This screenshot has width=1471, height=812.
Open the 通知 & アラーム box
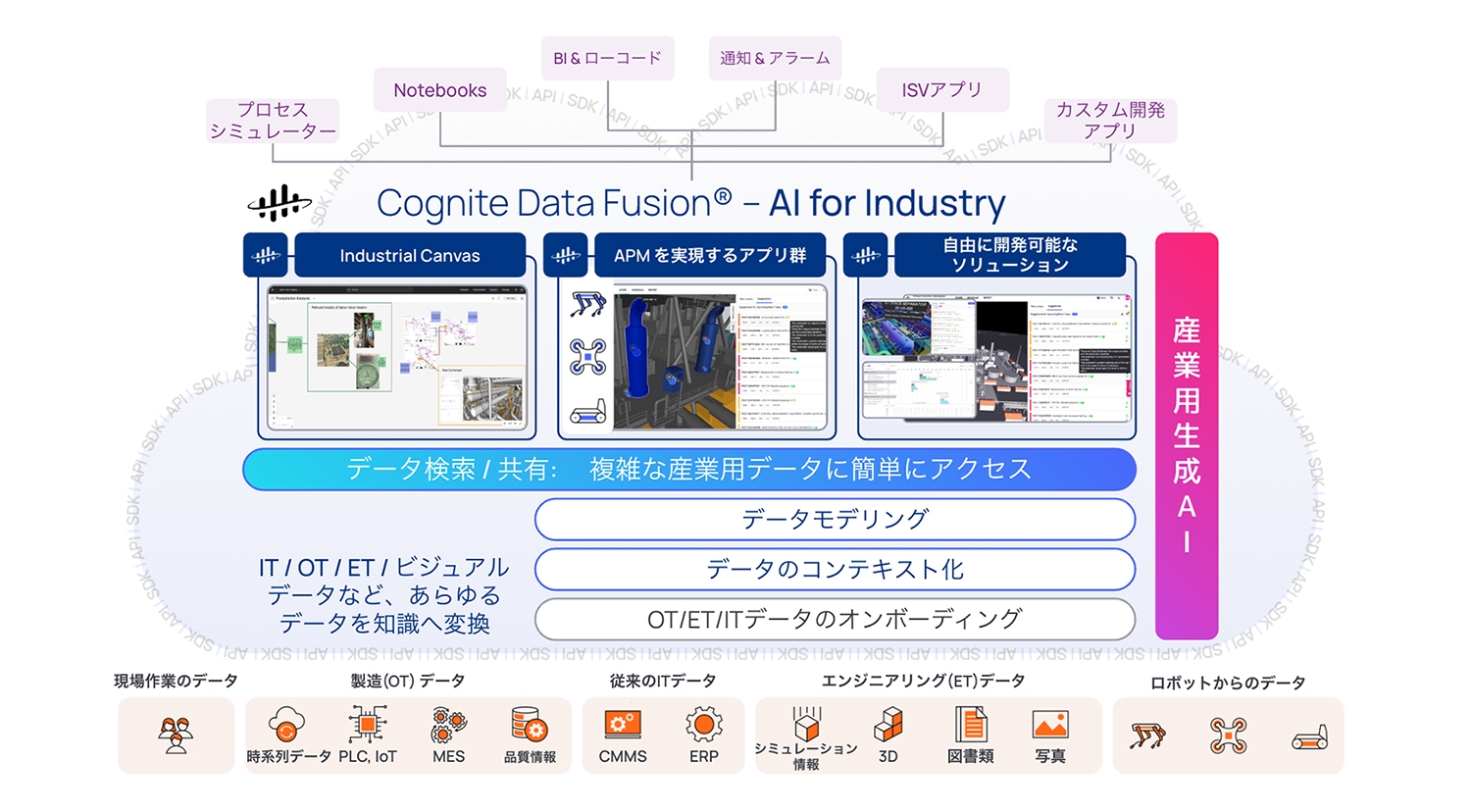(x=775, y=59)
